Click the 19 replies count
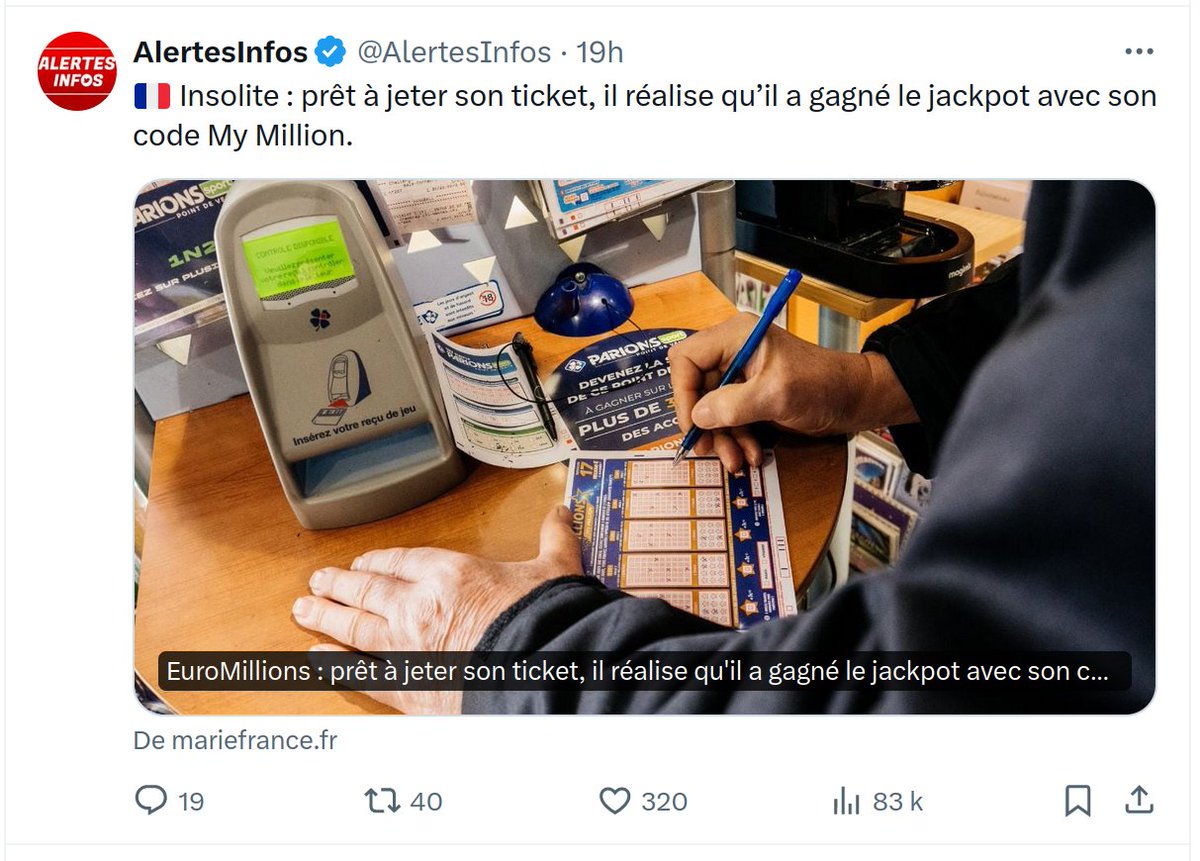 point(191,802)
